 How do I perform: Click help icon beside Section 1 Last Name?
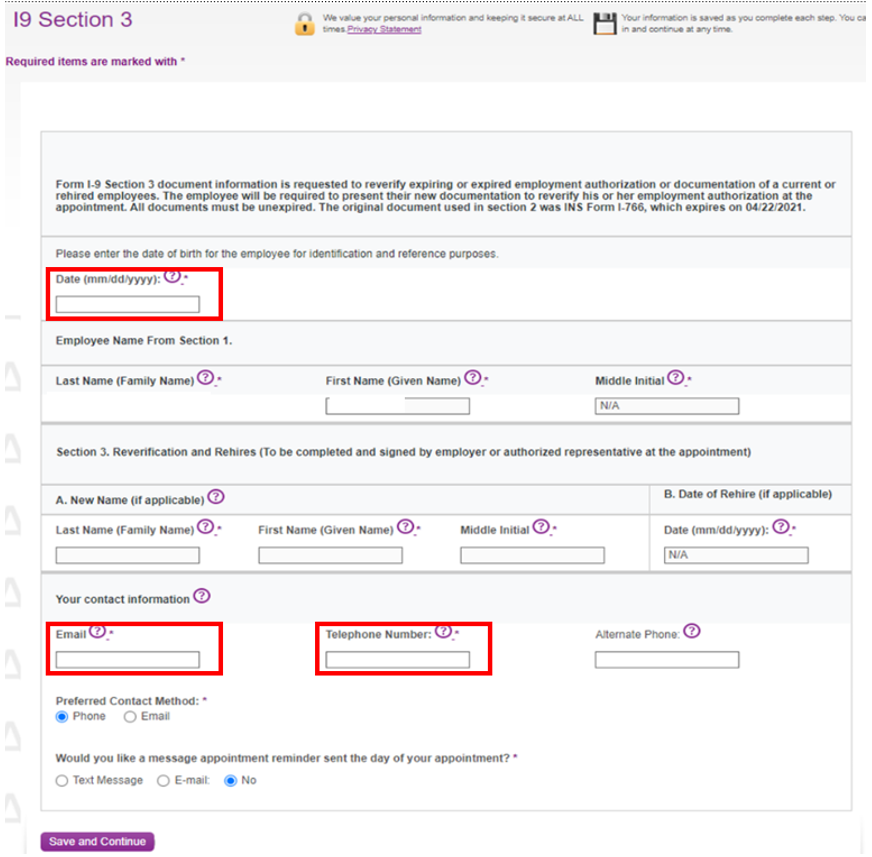pos(205,378)
